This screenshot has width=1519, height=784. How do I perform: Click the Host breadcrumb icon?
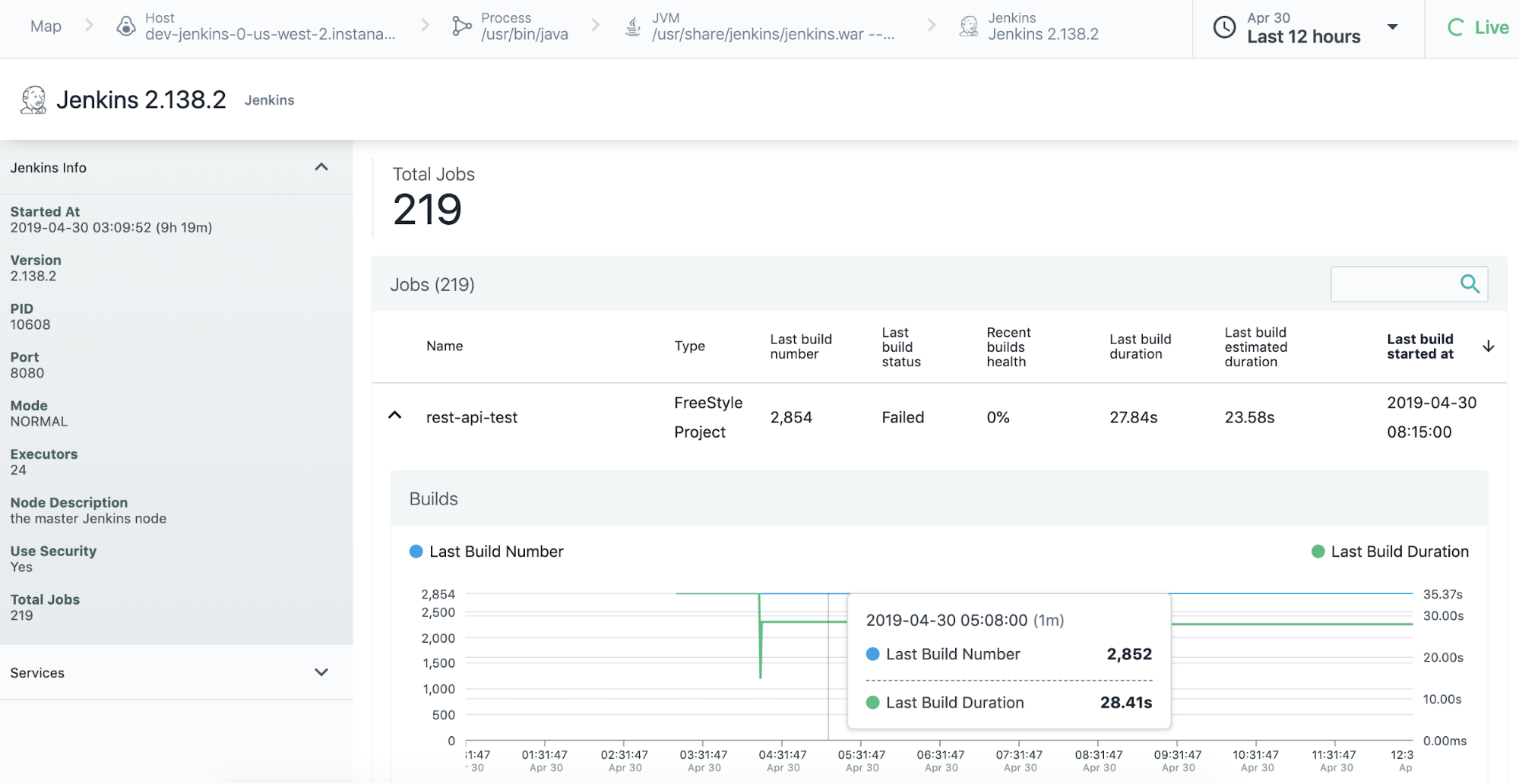[x=126, y=27]
